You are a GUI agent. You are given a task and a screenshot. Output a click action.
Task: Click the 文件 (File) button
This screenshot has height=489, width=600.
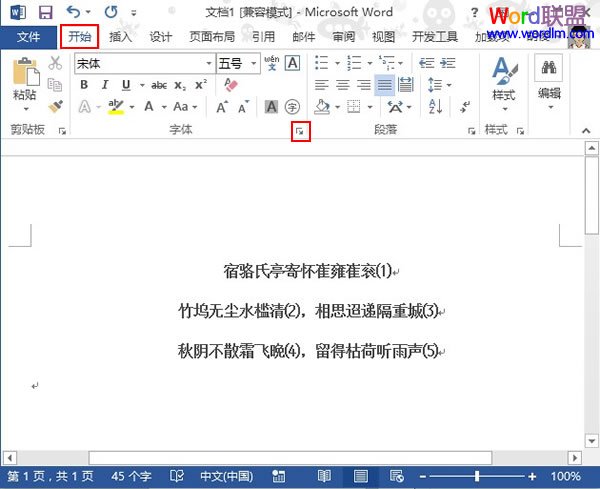pos(29,37)
